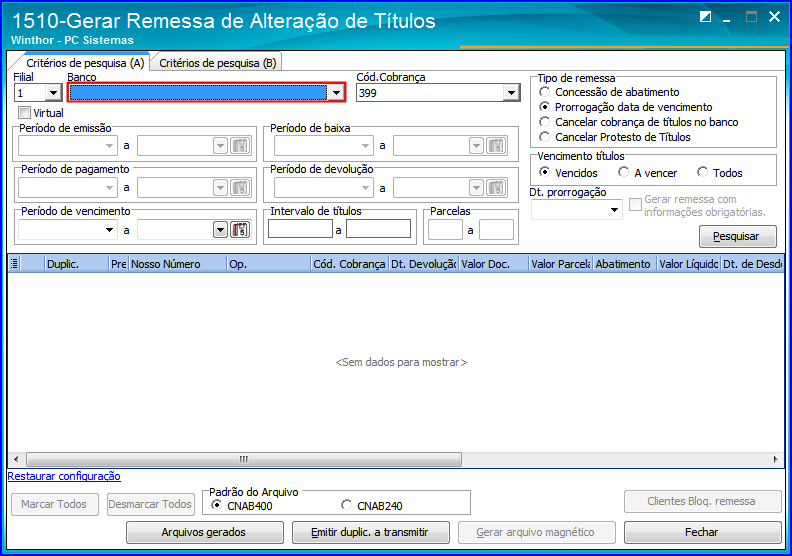Click the scrollbar left arrow
The width and height of the screenshot is (792, 556).
click(x=16, y=459)
